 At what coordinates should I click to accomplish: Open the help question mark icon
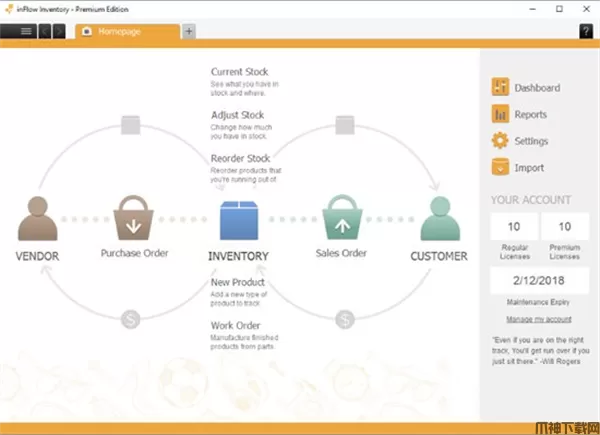pyautogui.click(x=586, y=31)
